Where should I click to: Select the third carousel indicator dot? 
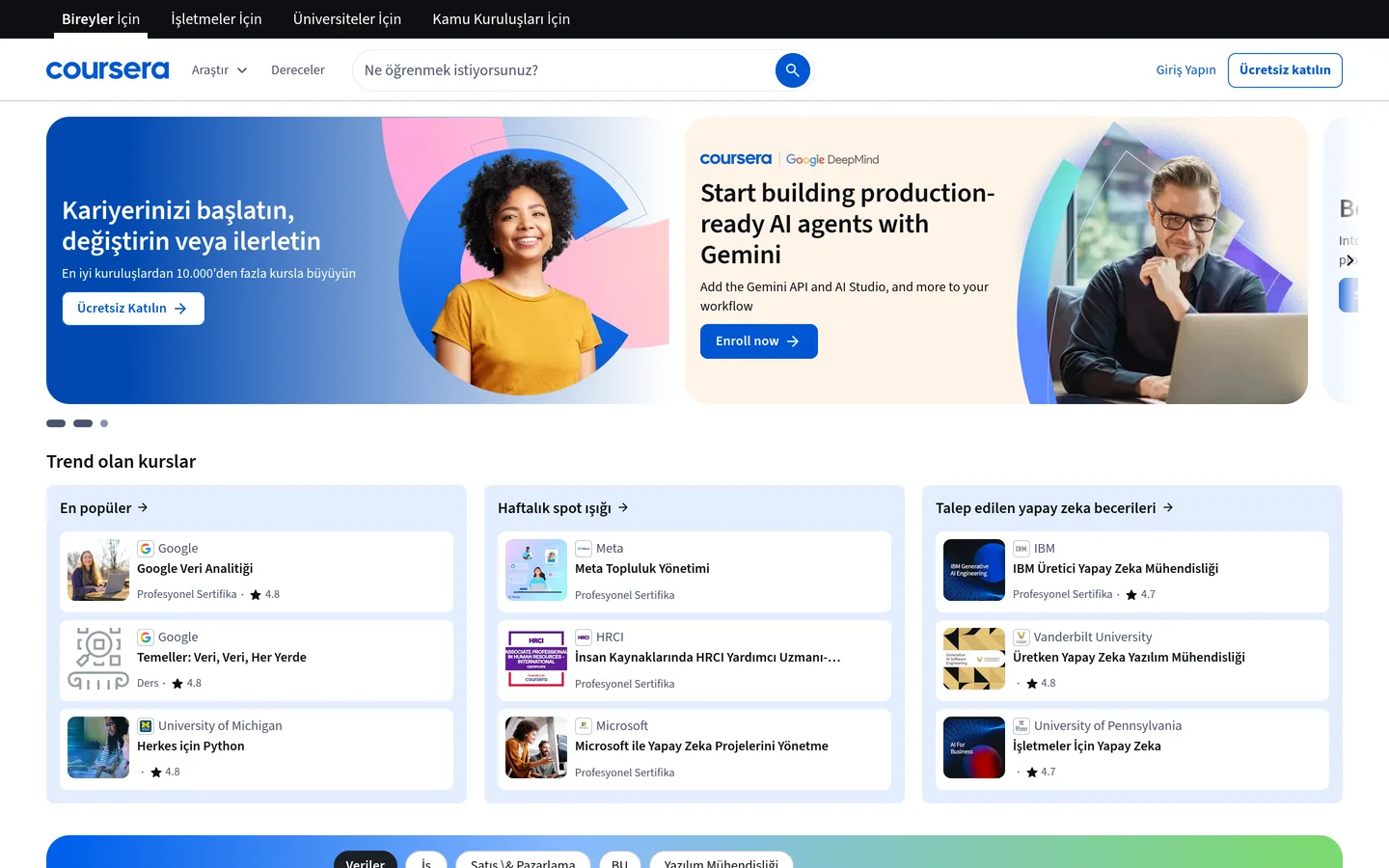pos(104,423)
